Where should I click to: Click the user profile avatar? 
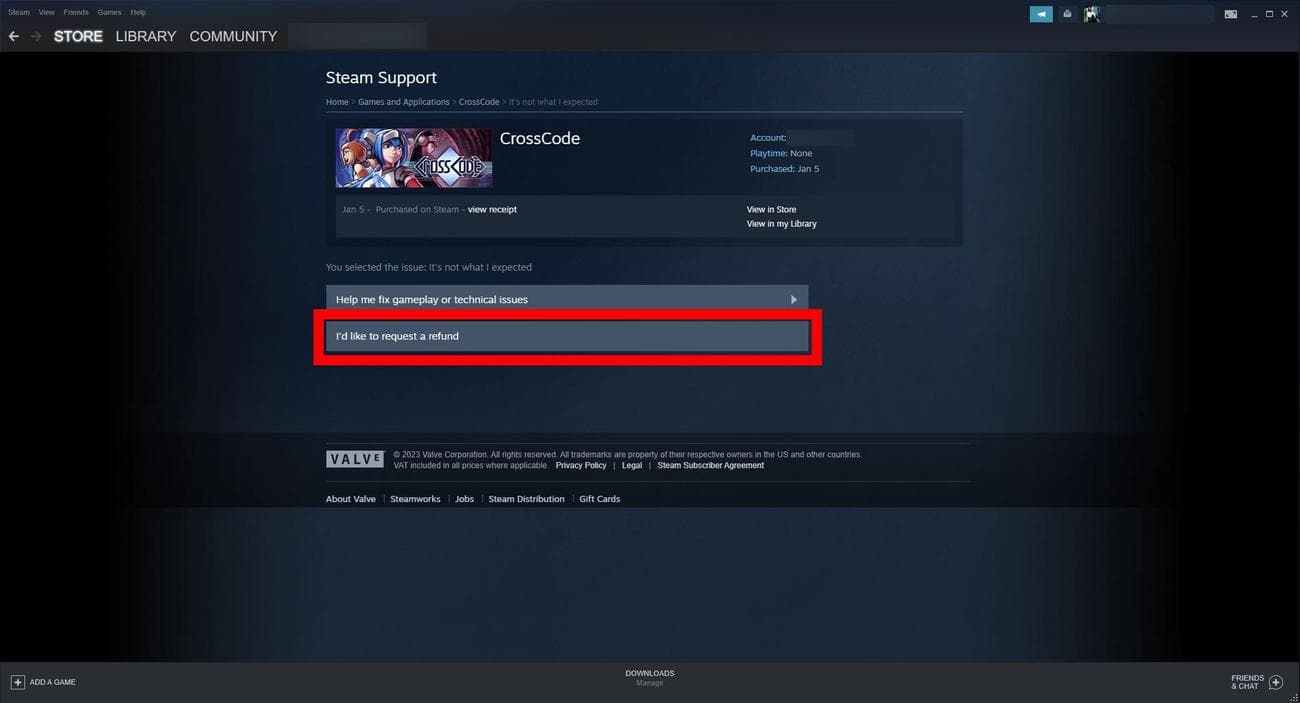(x=1091, y=14)
